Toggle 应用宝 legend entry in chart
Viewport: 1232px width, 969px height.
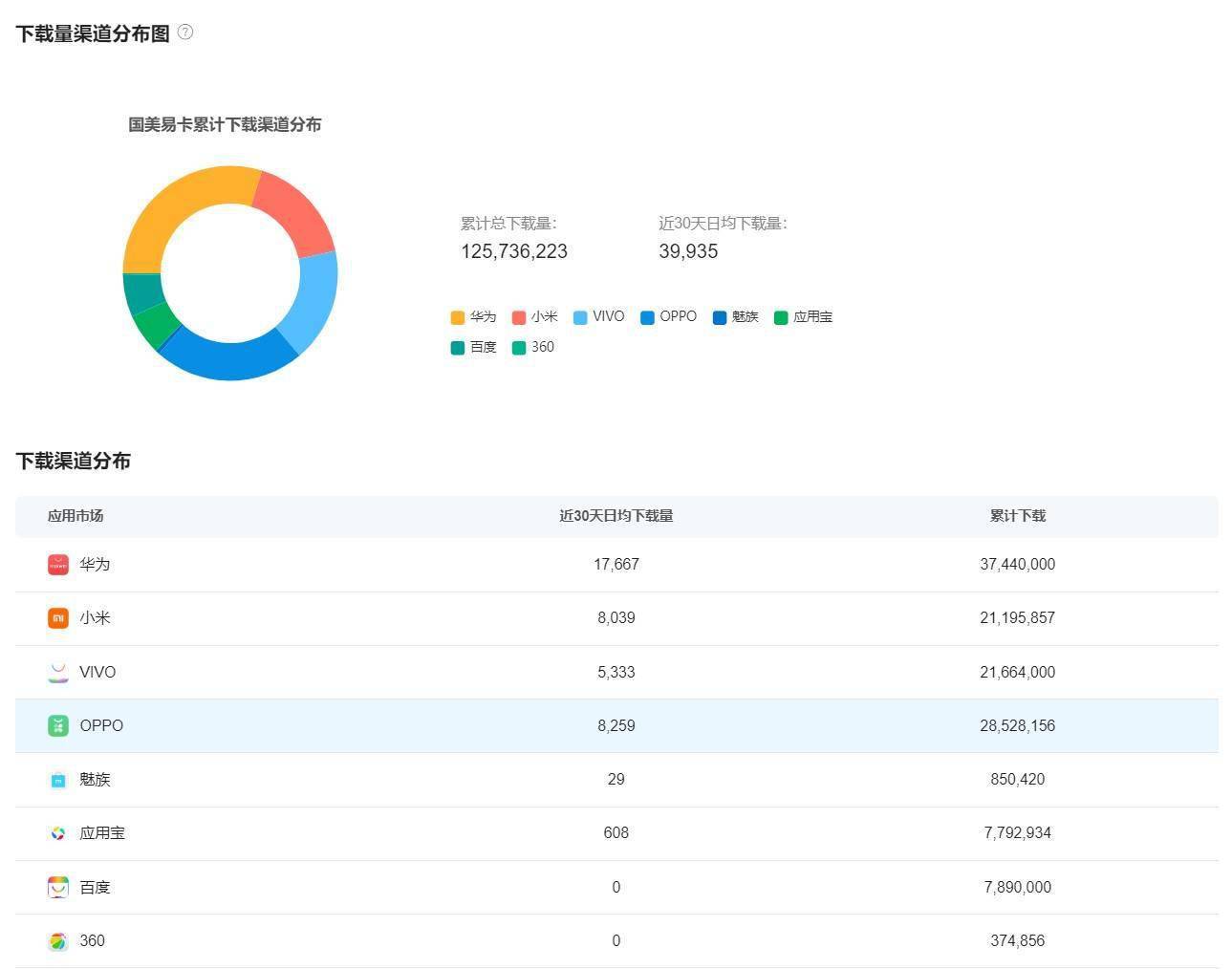(803, 317)
